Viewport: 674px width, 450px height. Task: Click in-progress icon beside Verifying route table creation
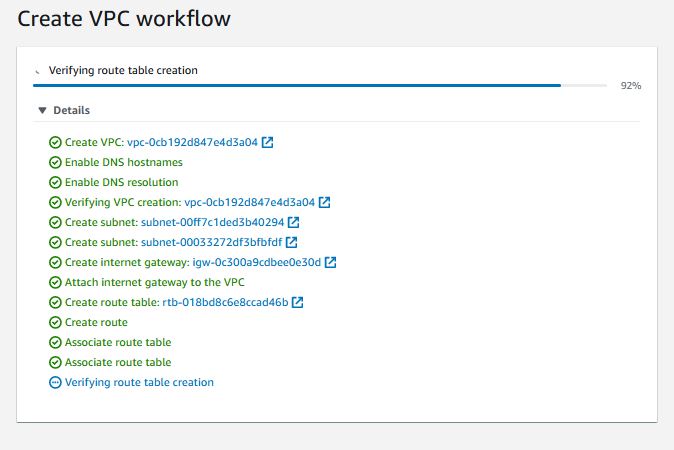[x=55, y=382]
